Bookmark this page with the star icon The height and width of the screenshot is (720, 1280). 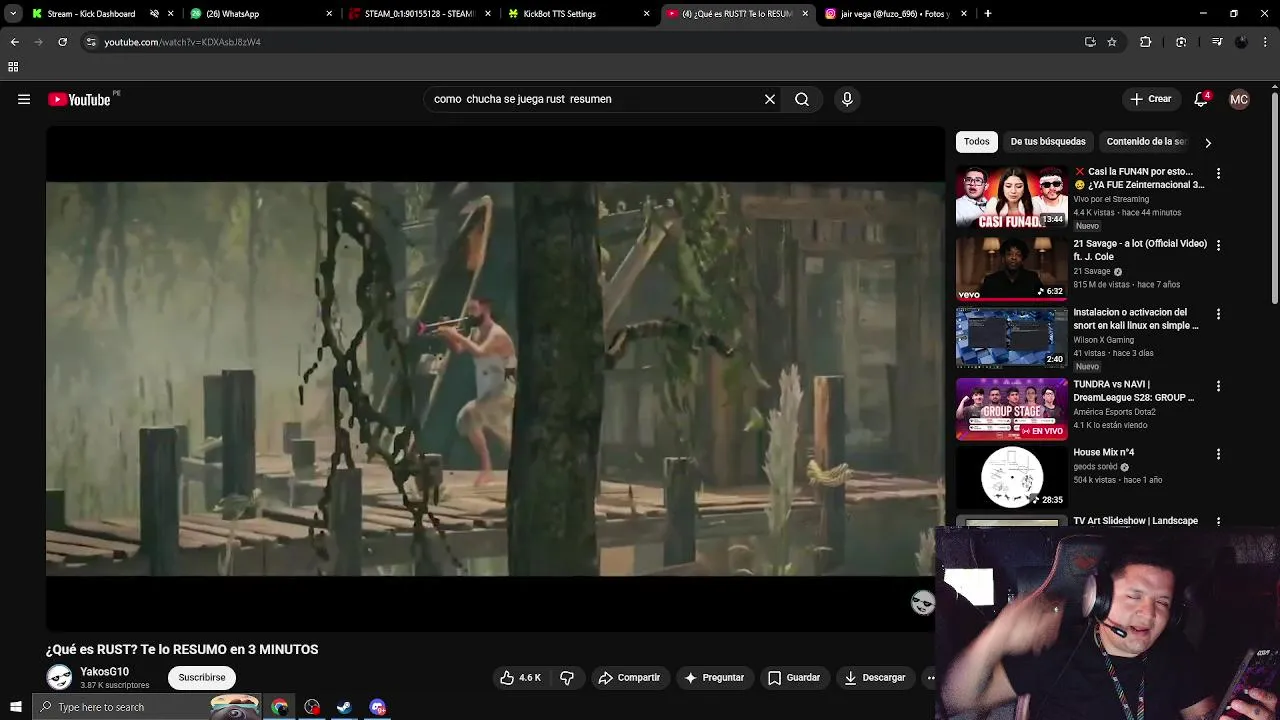click(x=1112, y=42)
